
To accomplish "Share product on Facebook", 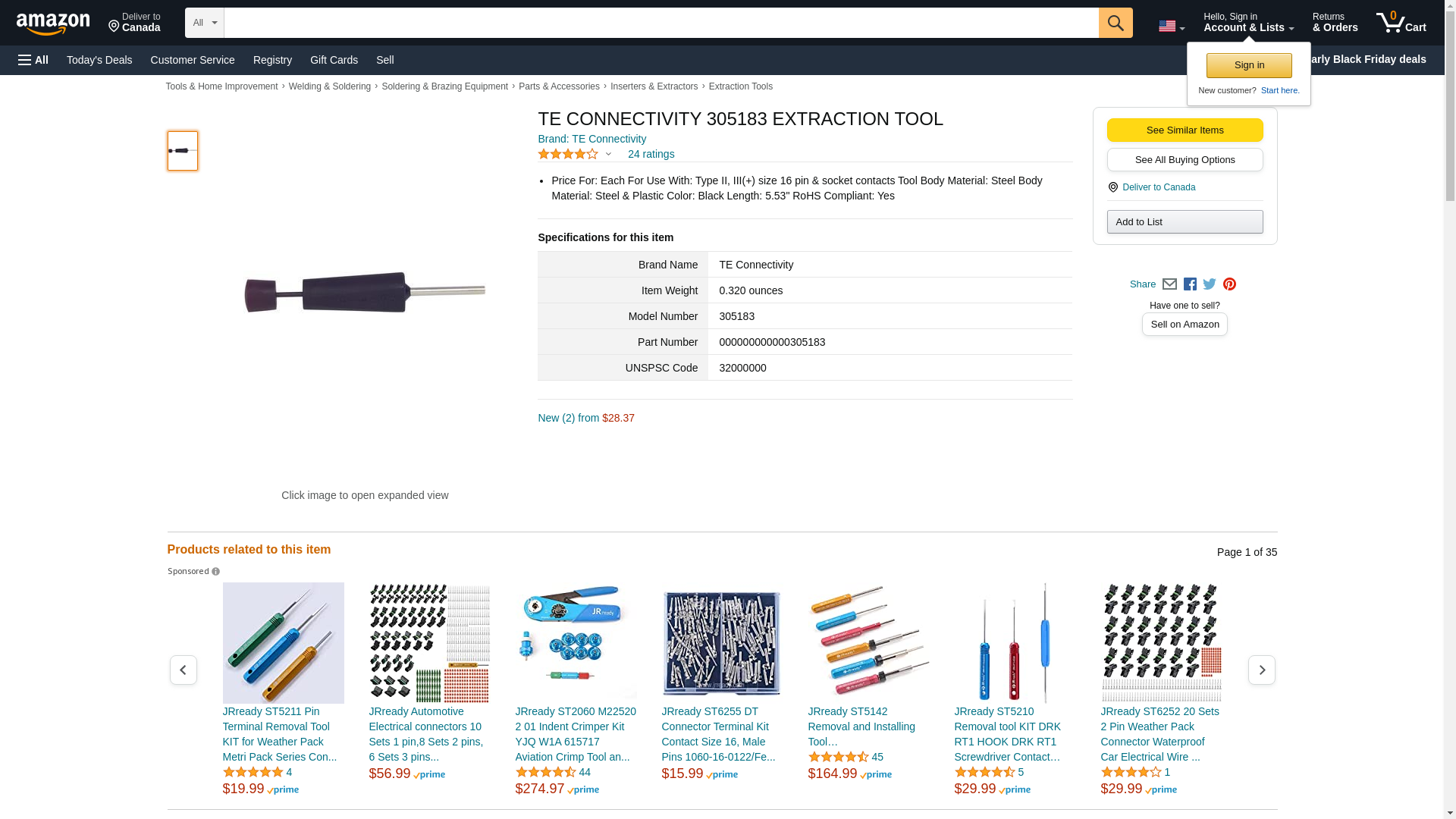I will tap(1190, 284).
